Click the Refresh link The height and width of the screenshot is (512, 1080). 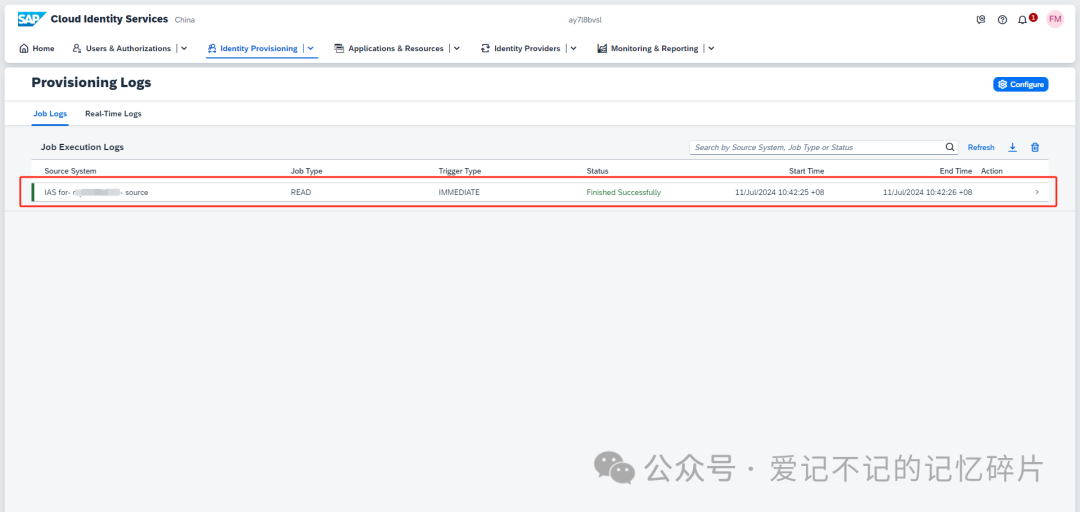tap(981, 147)
